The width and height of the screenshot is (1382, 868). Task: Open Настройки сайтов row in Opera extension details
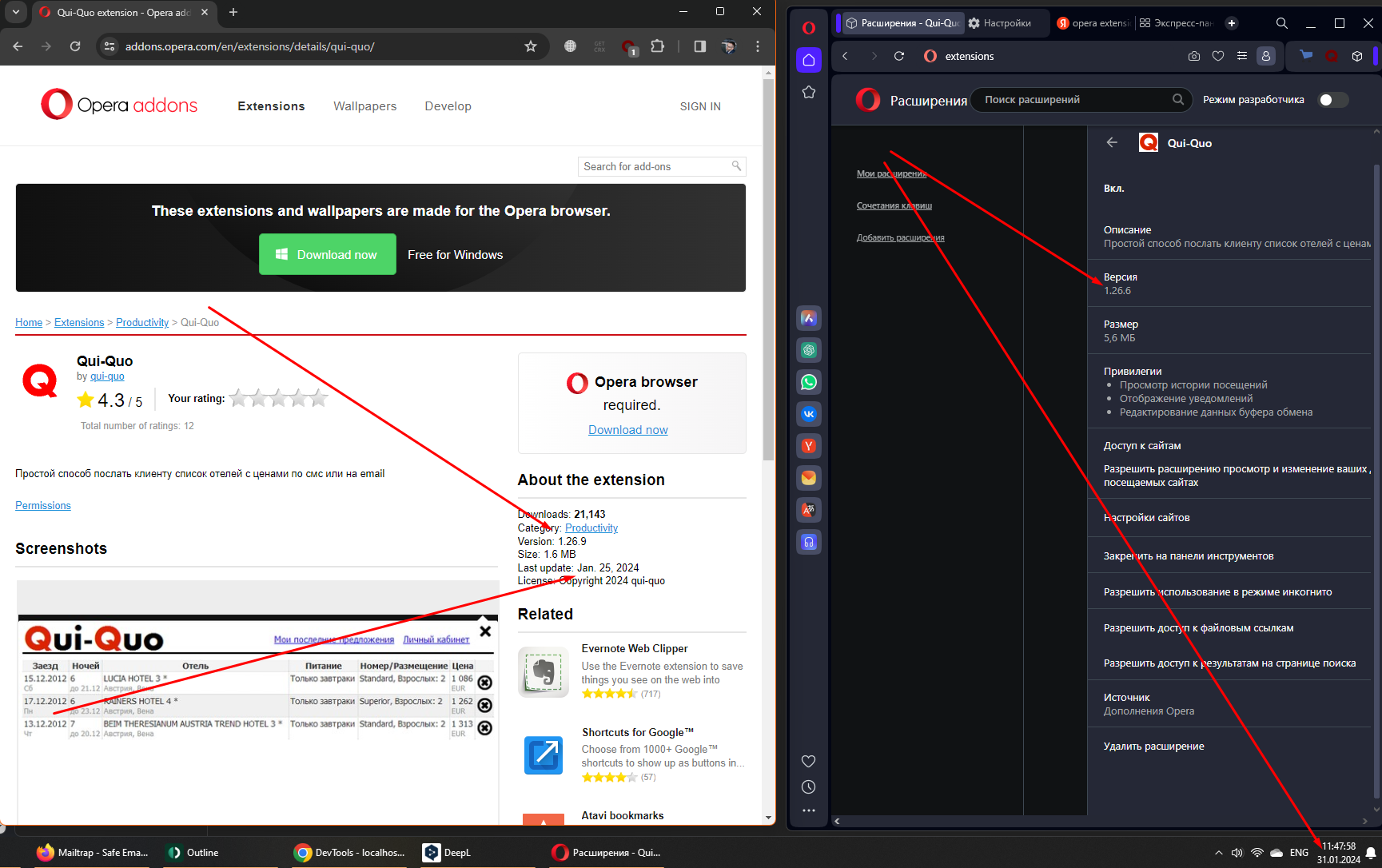click(x=1229, y=518)
